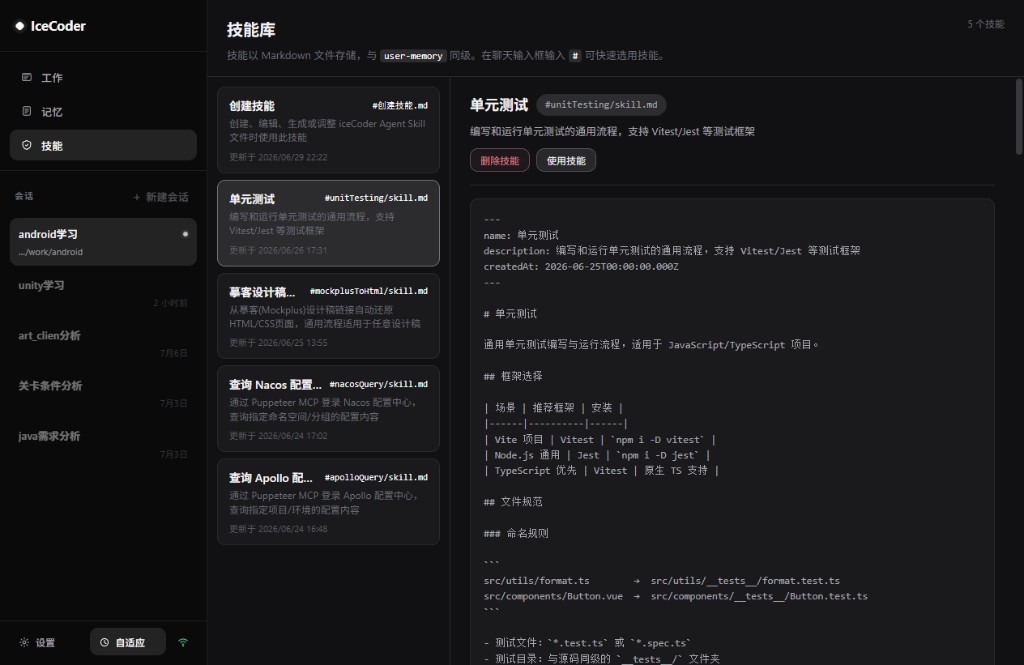The image size is (1024, 665).
Task: Click the src/components/Button.vue path line
Action: (675, 596)
